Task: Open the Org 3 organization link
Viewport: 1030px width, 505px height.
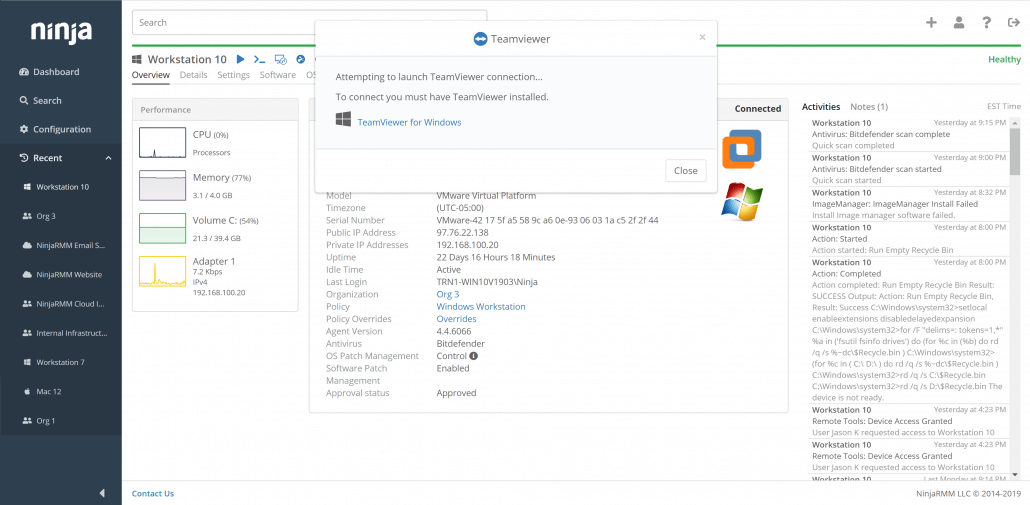Action: click(447, 294)
